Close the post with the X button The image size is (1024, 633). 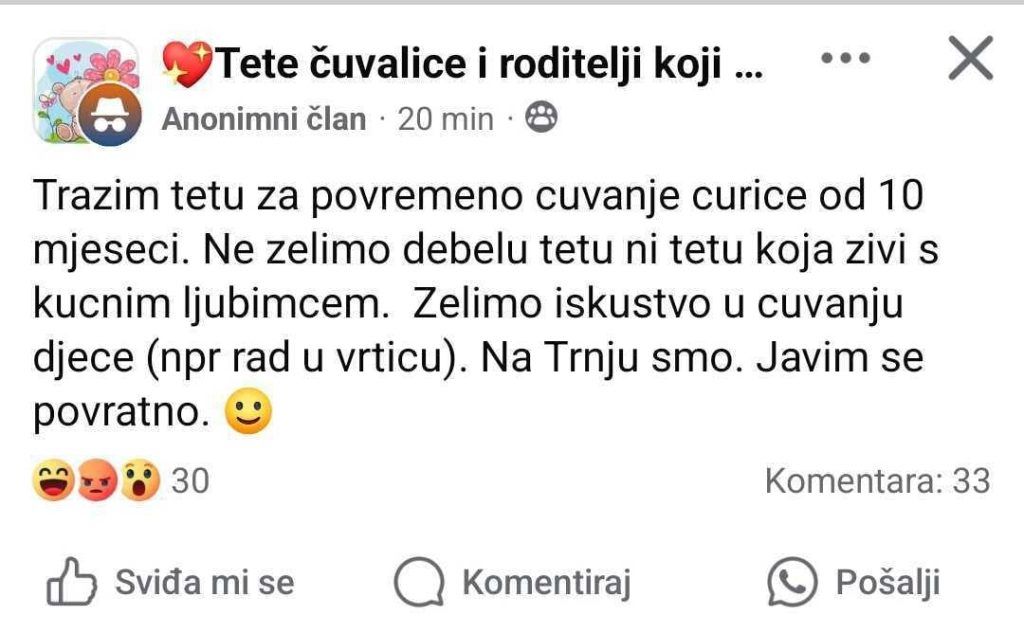969,61
